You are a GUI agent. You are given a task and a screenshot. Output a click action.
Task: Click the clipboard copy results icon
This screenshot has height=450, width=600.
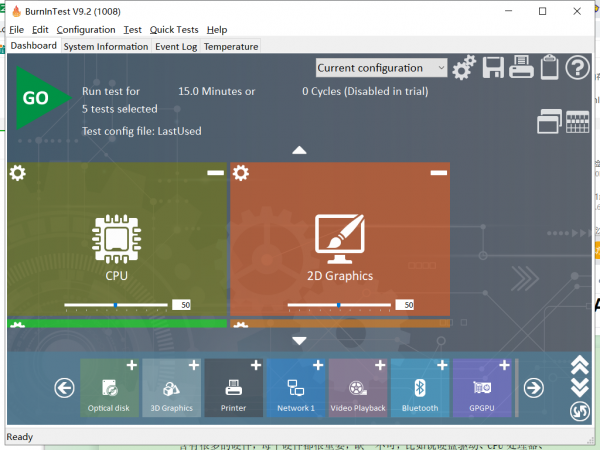(549, 67)
